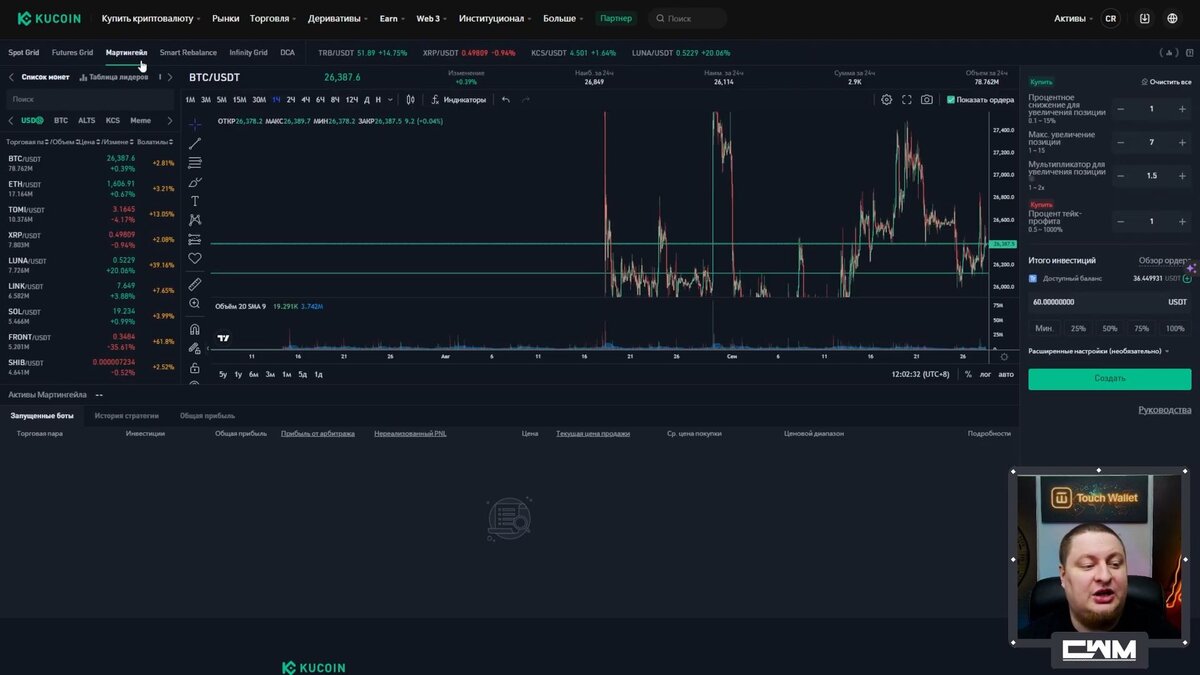Open the Деривативы menu dropdown
The height and width of the screenshot is (675, 1200).
[x=337, y=18]
